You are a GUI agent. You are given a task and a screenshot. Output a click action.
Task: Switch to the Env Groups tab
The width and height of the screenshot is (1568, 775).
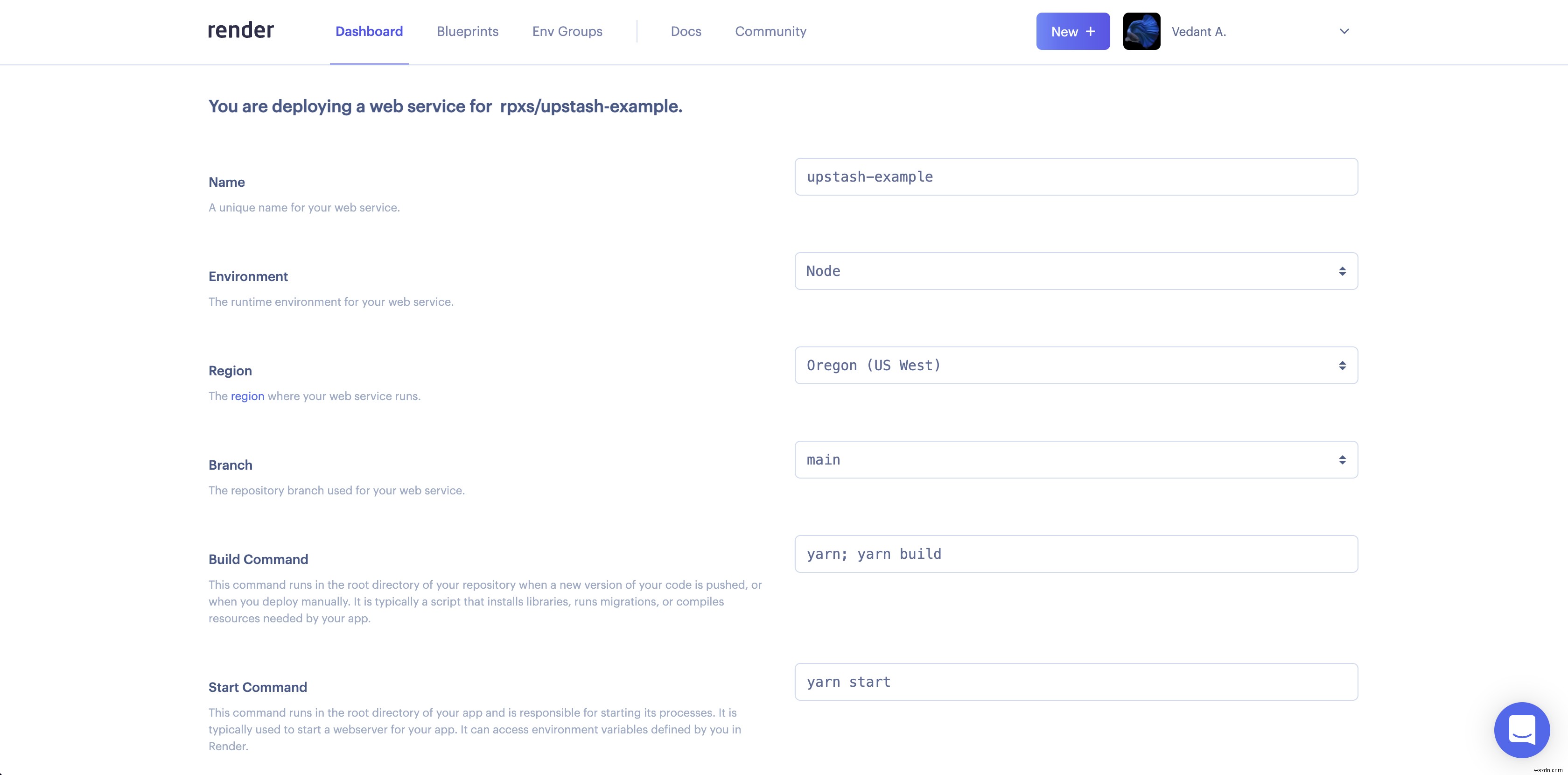pos(567,31)
